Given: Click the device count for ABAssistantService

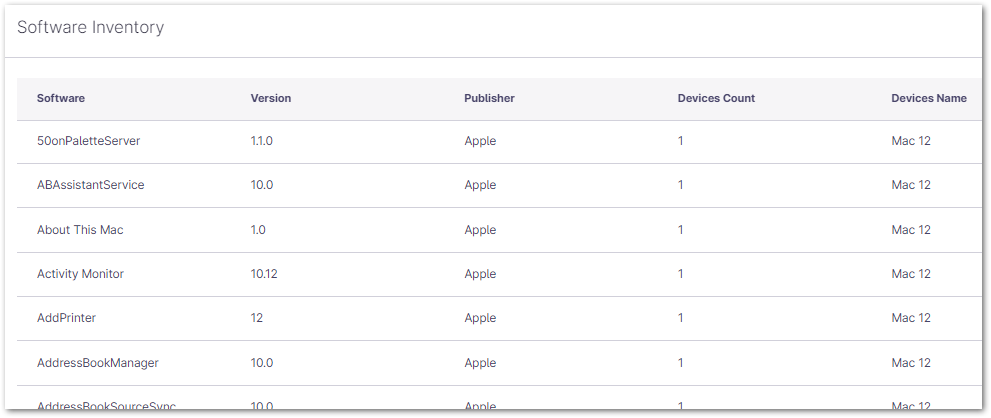Looking at the screenshot, I should [681, 185].
